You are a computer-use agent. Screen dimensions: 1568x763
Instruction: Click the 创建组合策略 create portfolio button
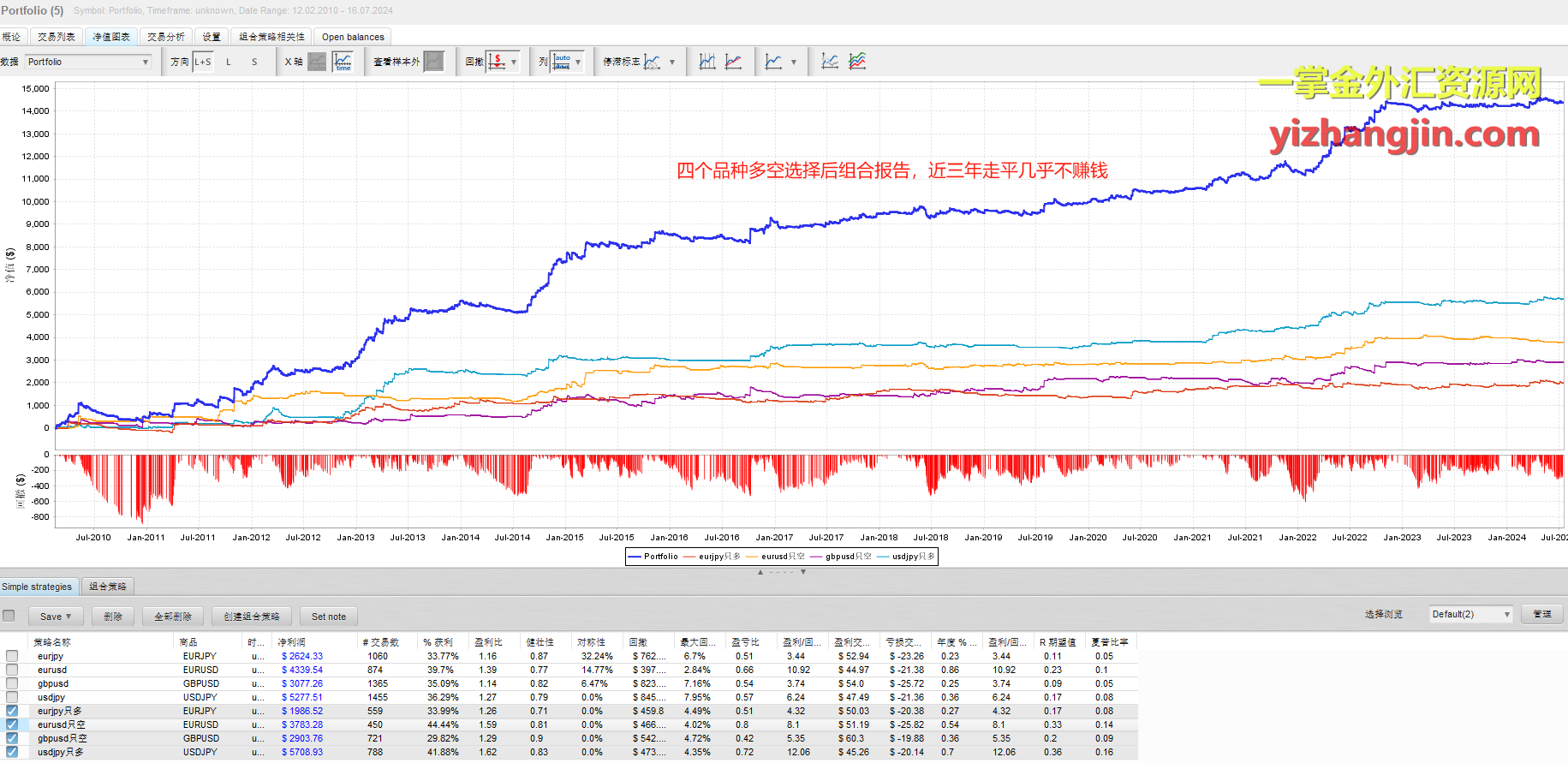[252, 617]
